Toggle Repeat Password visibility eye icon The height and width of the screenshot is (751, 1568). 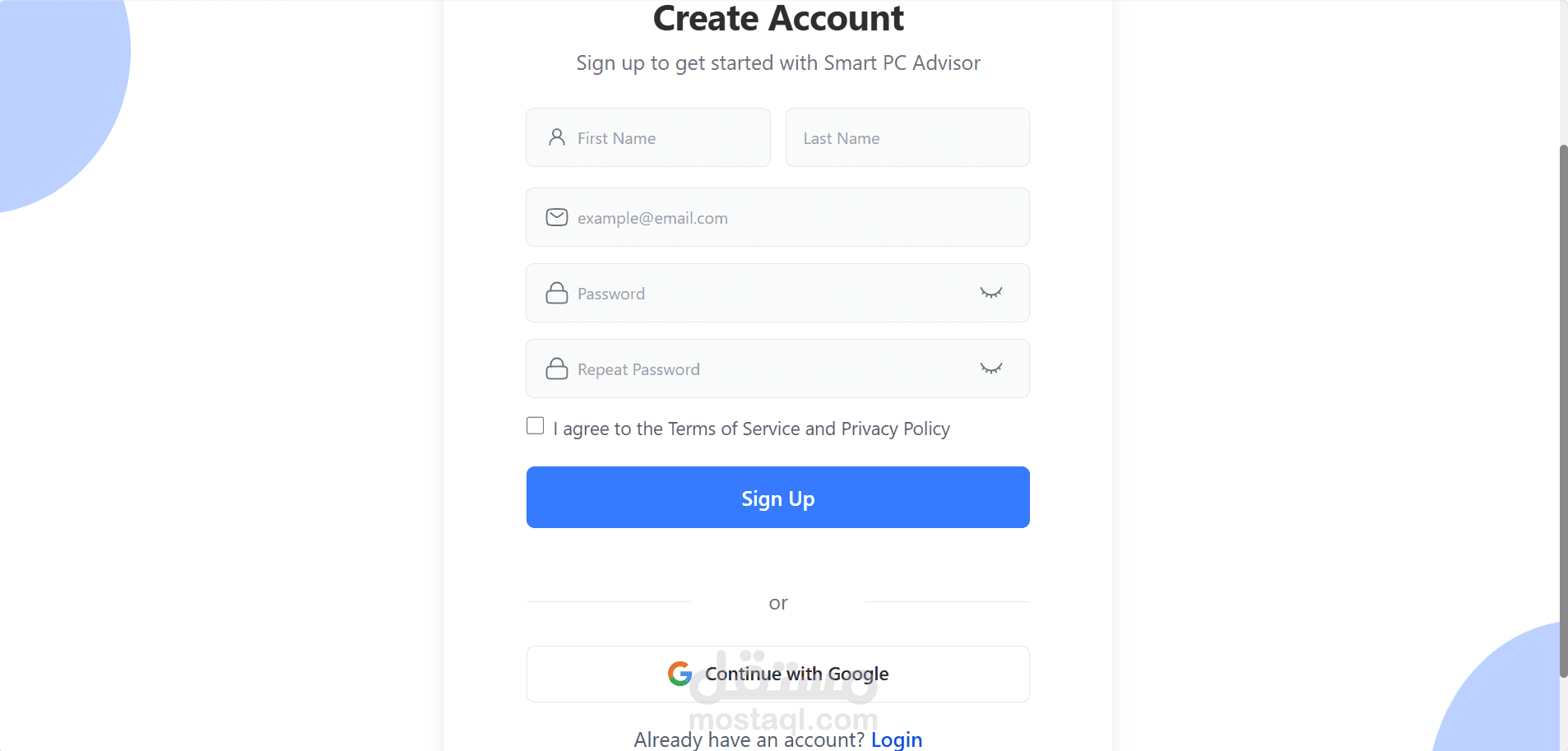click(x=990, y=369)
